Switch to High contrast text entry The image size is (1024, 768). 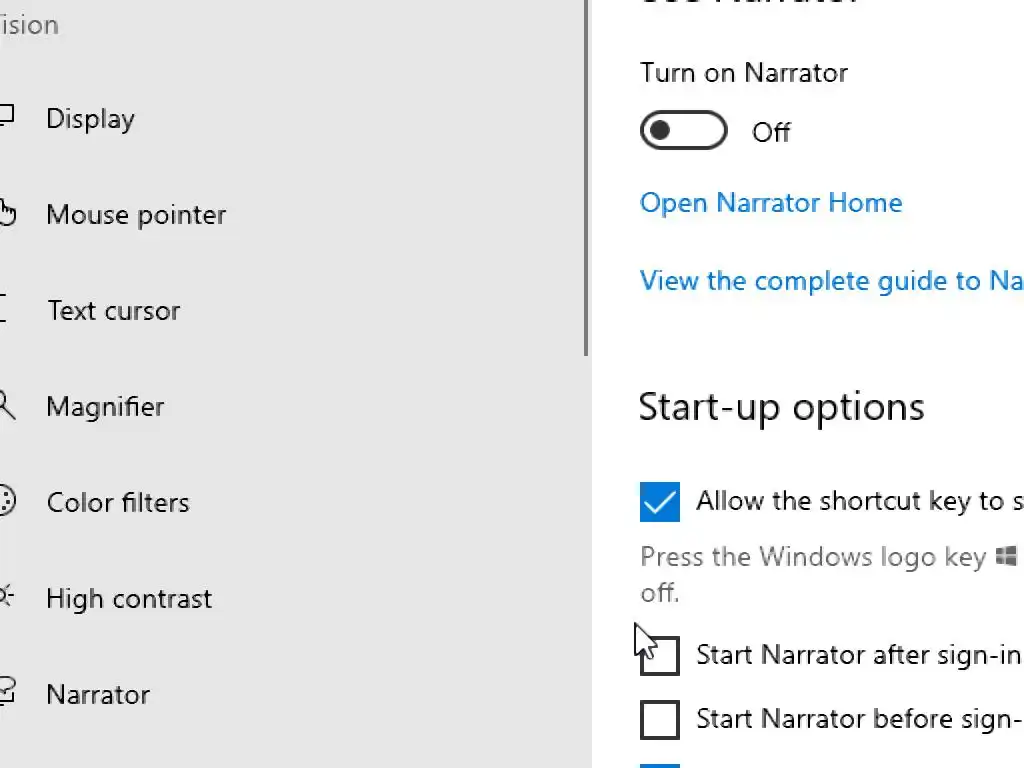(129, 599)
